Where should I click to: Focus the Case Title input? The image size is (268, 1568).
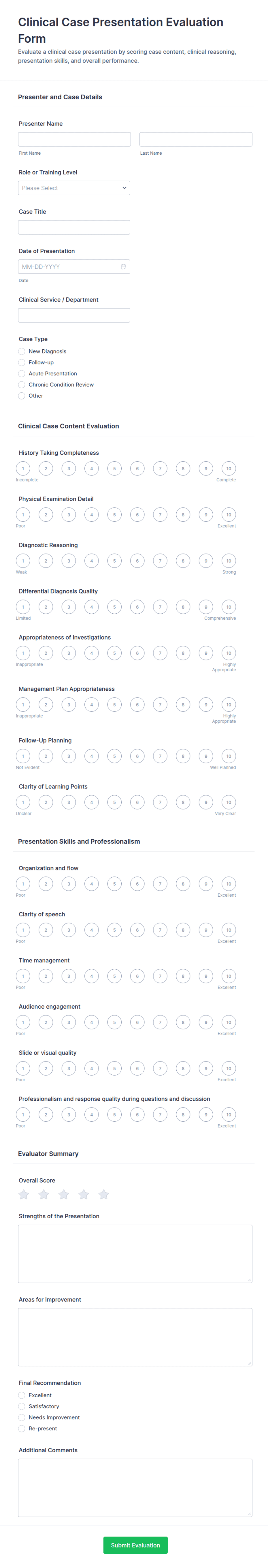[x=74, y=228]
